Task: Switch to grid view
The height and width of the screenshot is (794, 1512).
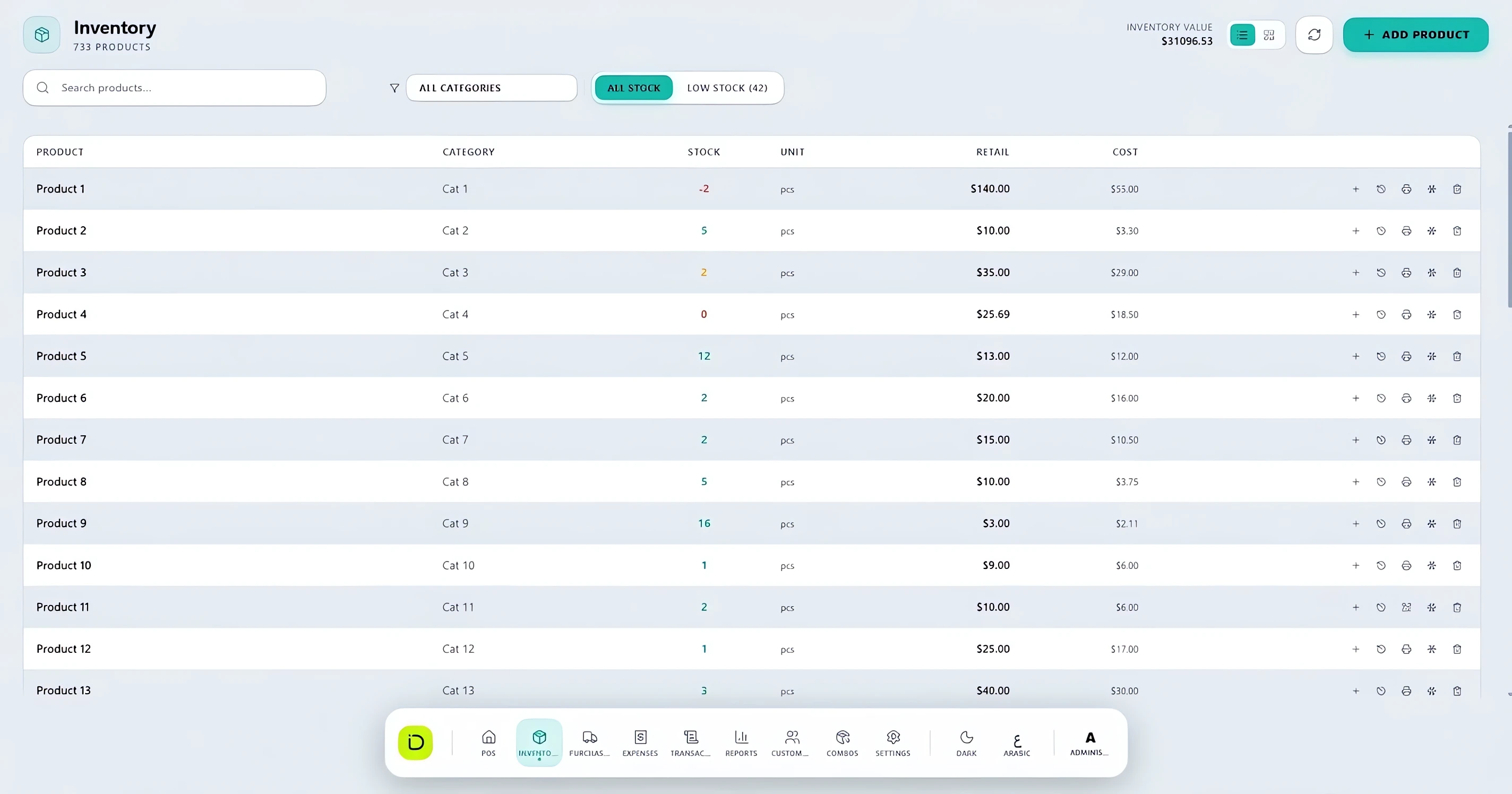Action: point(1269,34)
